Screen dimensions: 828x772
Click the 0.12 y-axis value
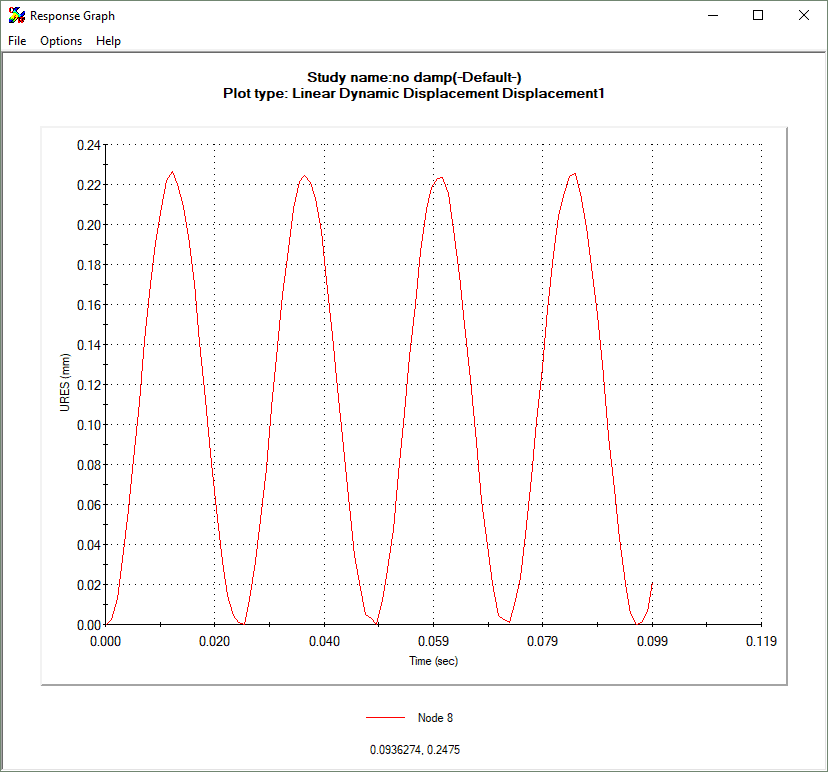pos(89,385)
